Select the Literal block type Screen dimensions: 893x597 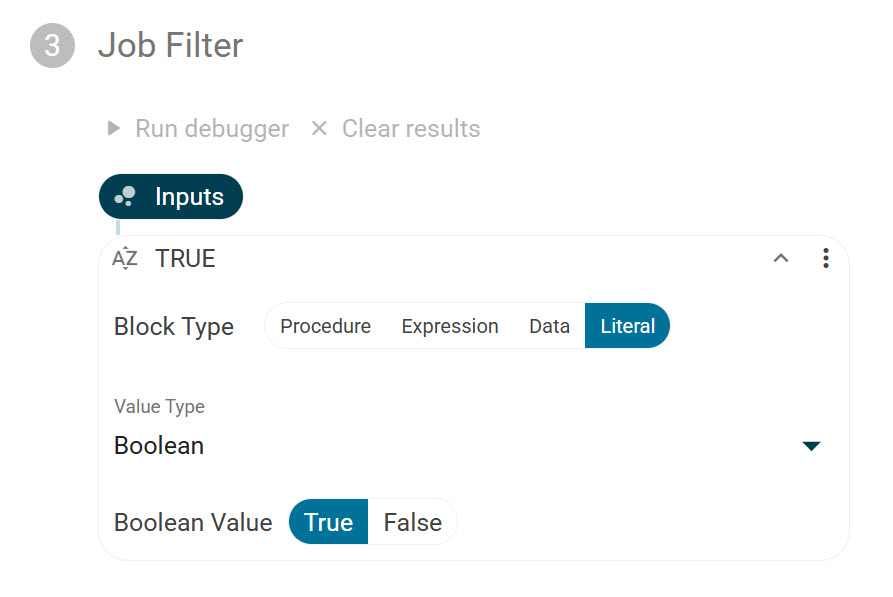click(627, 327)
